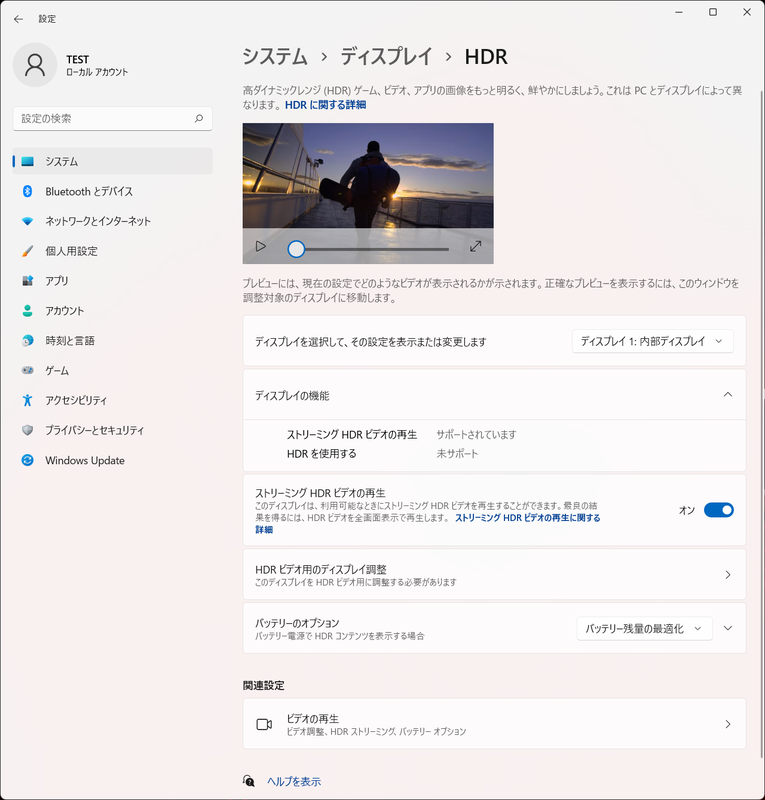Play the HDR preview video
This screenshot has height=800, width=765.
point(261,246)
